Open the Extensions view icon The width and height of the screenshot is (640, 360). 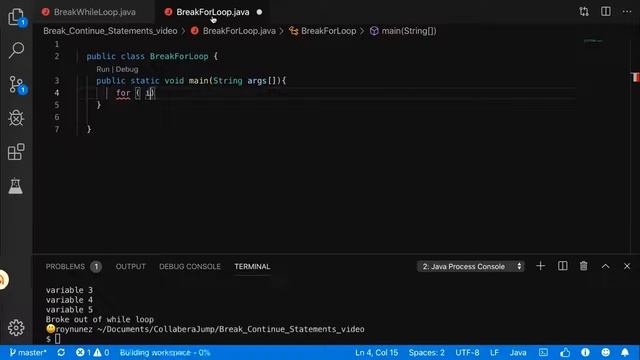[16, 152]
